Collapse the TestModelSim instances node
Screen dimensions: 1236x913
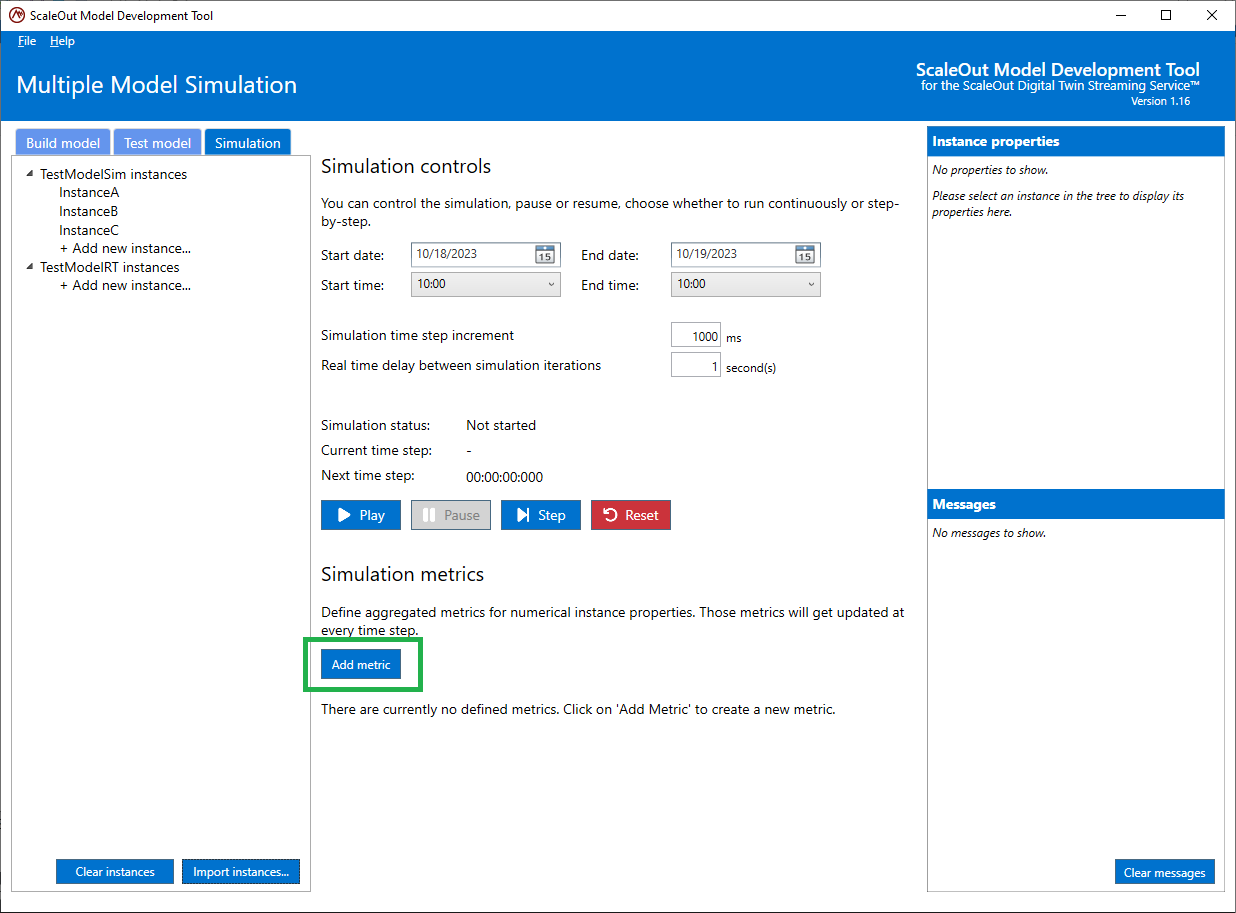(x=30, y=174)
